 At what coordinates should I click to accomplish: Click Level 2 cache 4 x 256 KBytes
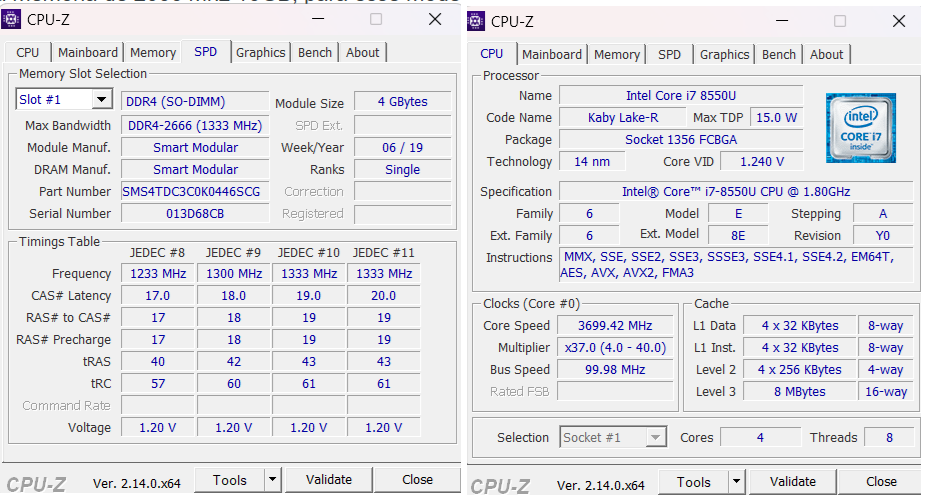[x=800, y=369]
